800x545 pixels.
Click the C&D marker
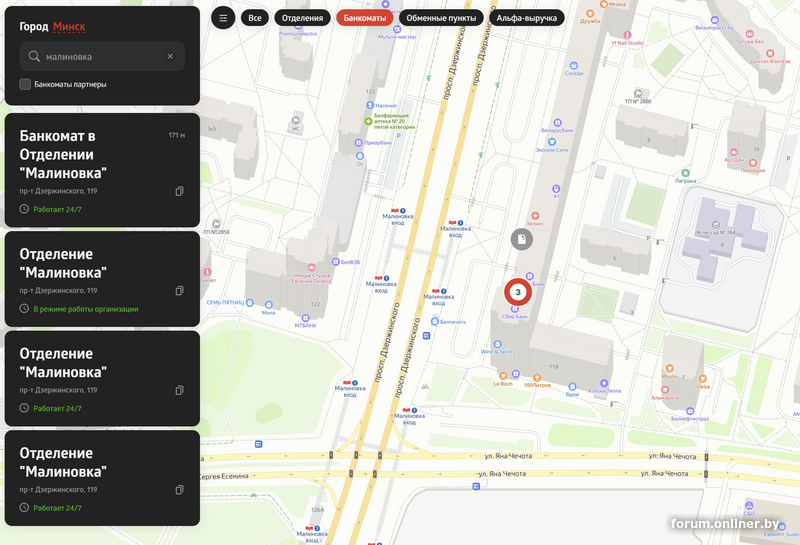click(749, 506)
